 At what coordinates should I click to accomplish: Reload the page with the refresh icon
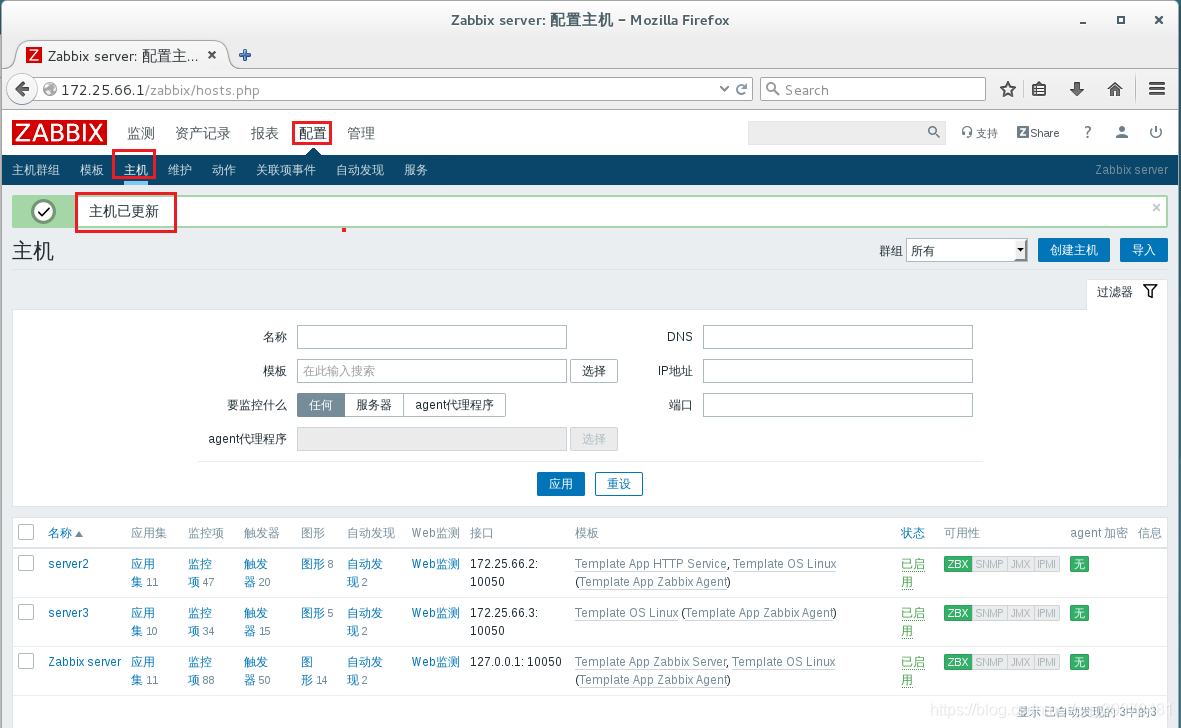tap(742, 89)
